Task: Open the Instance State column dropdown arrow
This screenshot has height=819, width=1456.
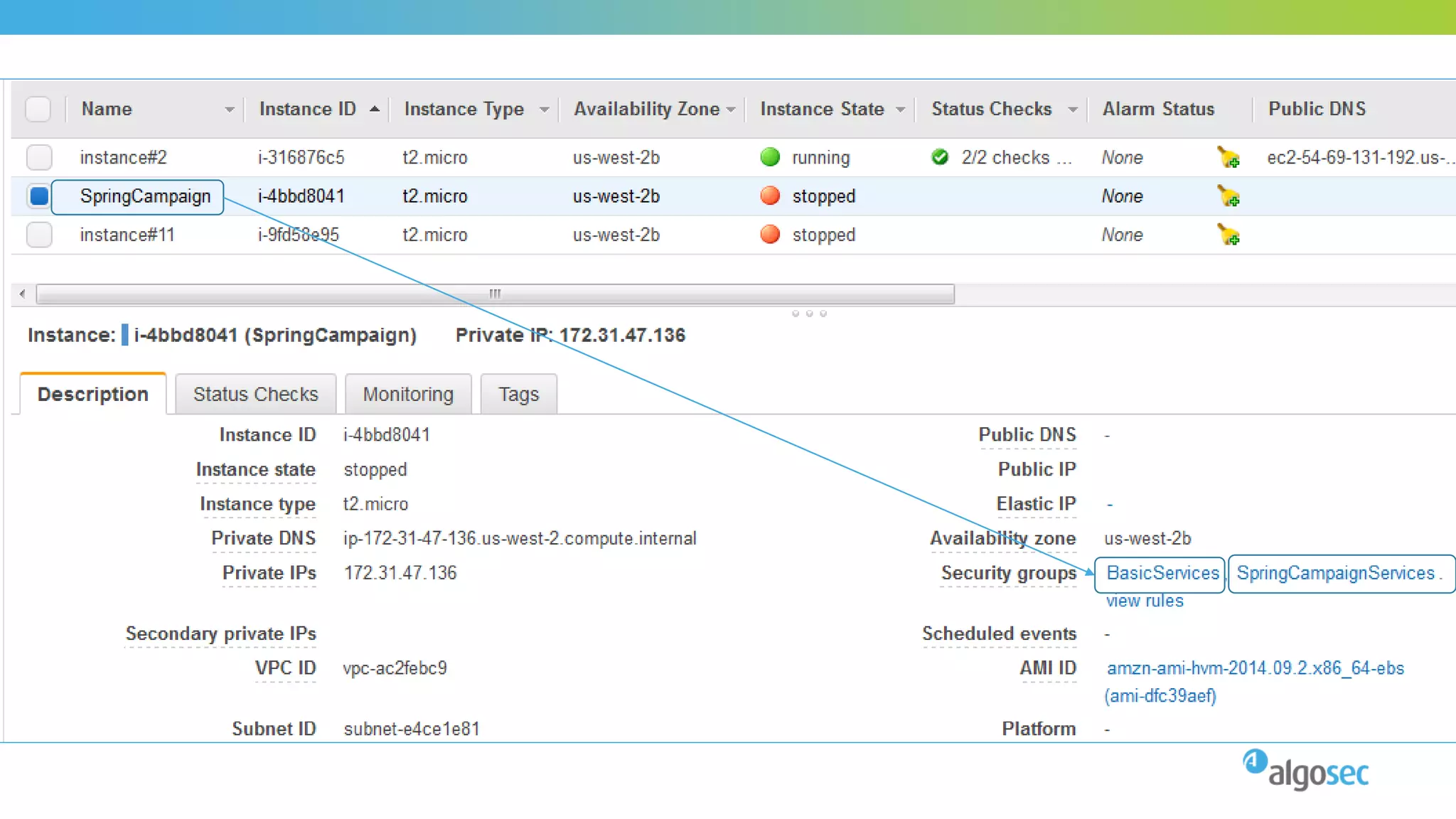Action: tap(900, 109)
